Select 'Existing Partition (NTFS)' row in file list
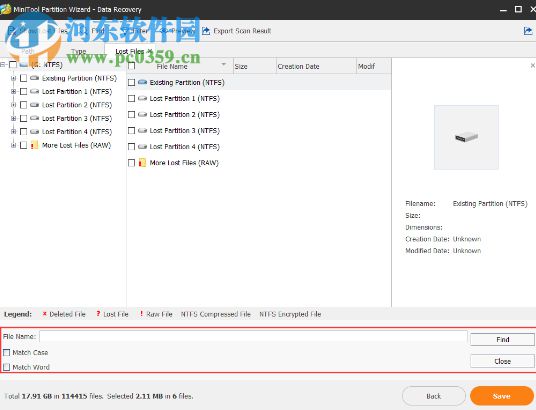Viewport: 536px width, 410px height. pyautogui.click(x=259, y=82)
